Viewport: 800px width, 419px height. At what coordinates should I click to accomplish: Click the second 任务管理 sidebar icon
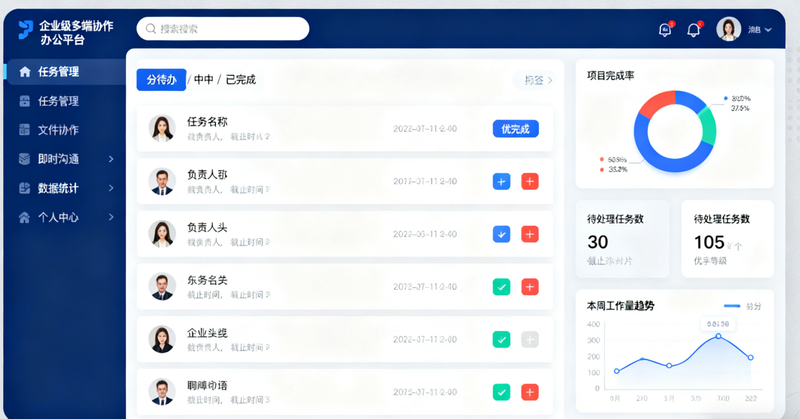pyautogui.click(x=24, y=101)
